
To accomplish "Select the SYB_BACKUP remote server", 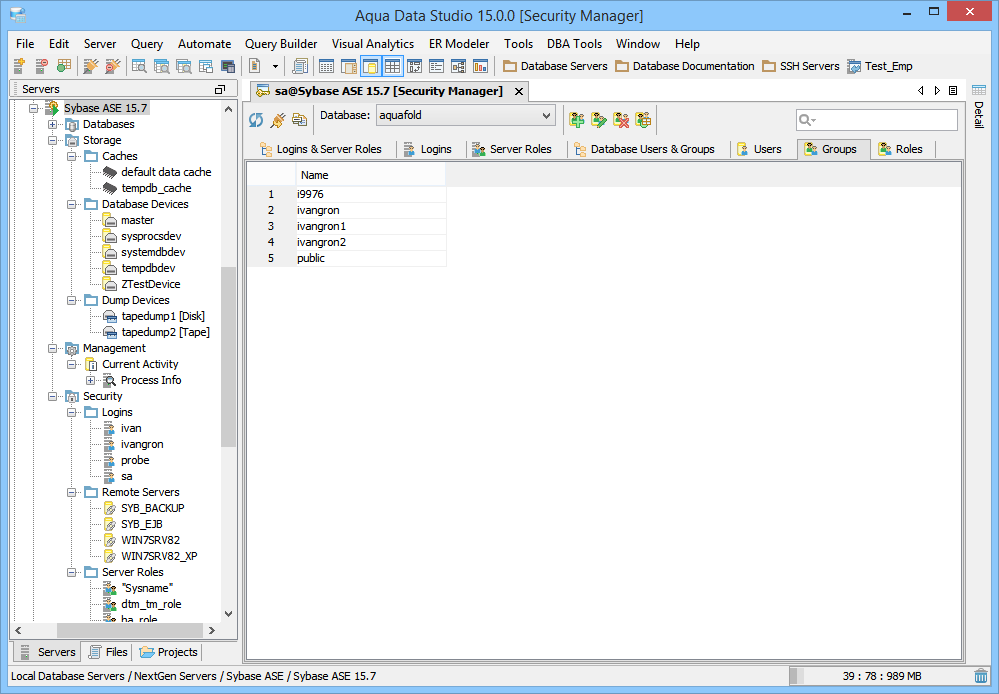I will tap(152, 508).
